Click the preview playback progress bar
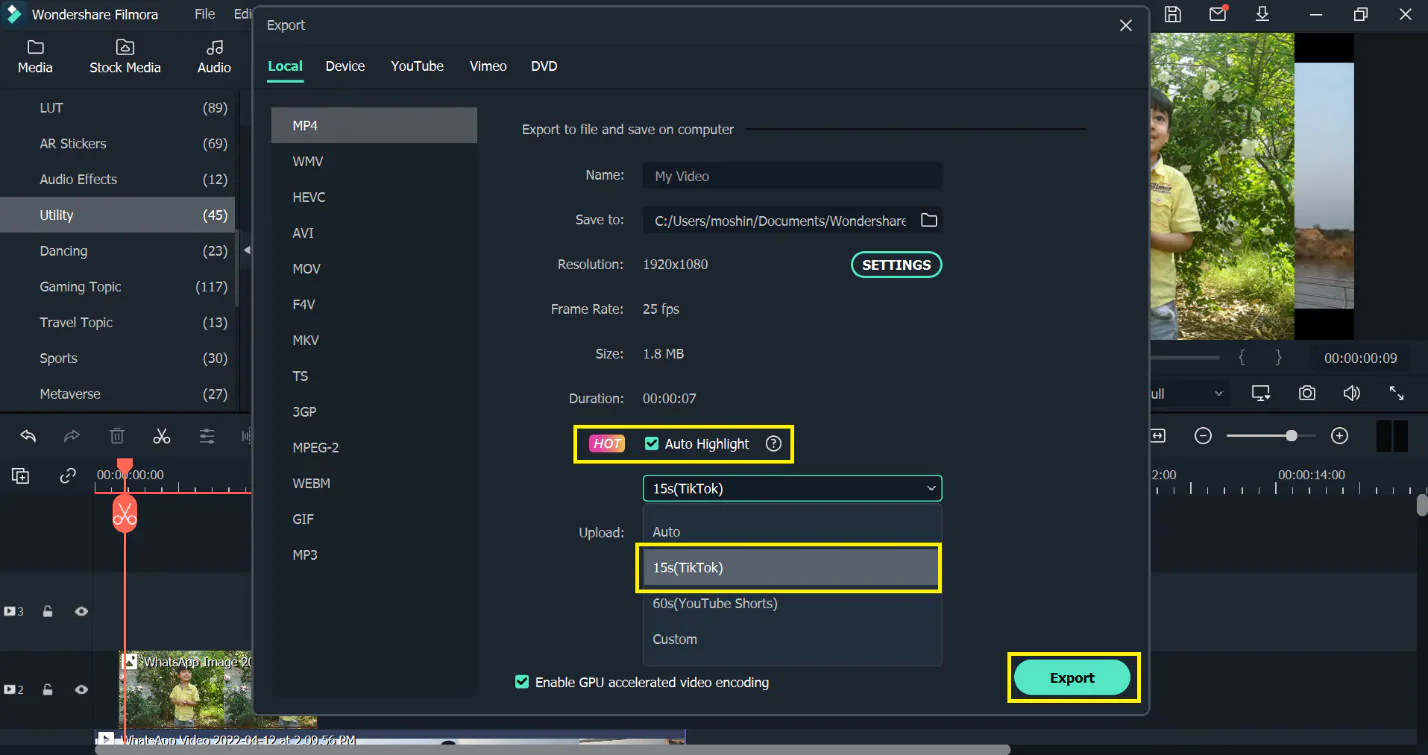This screenshot has width=1428, height=755. click(x=1185, y=357)
